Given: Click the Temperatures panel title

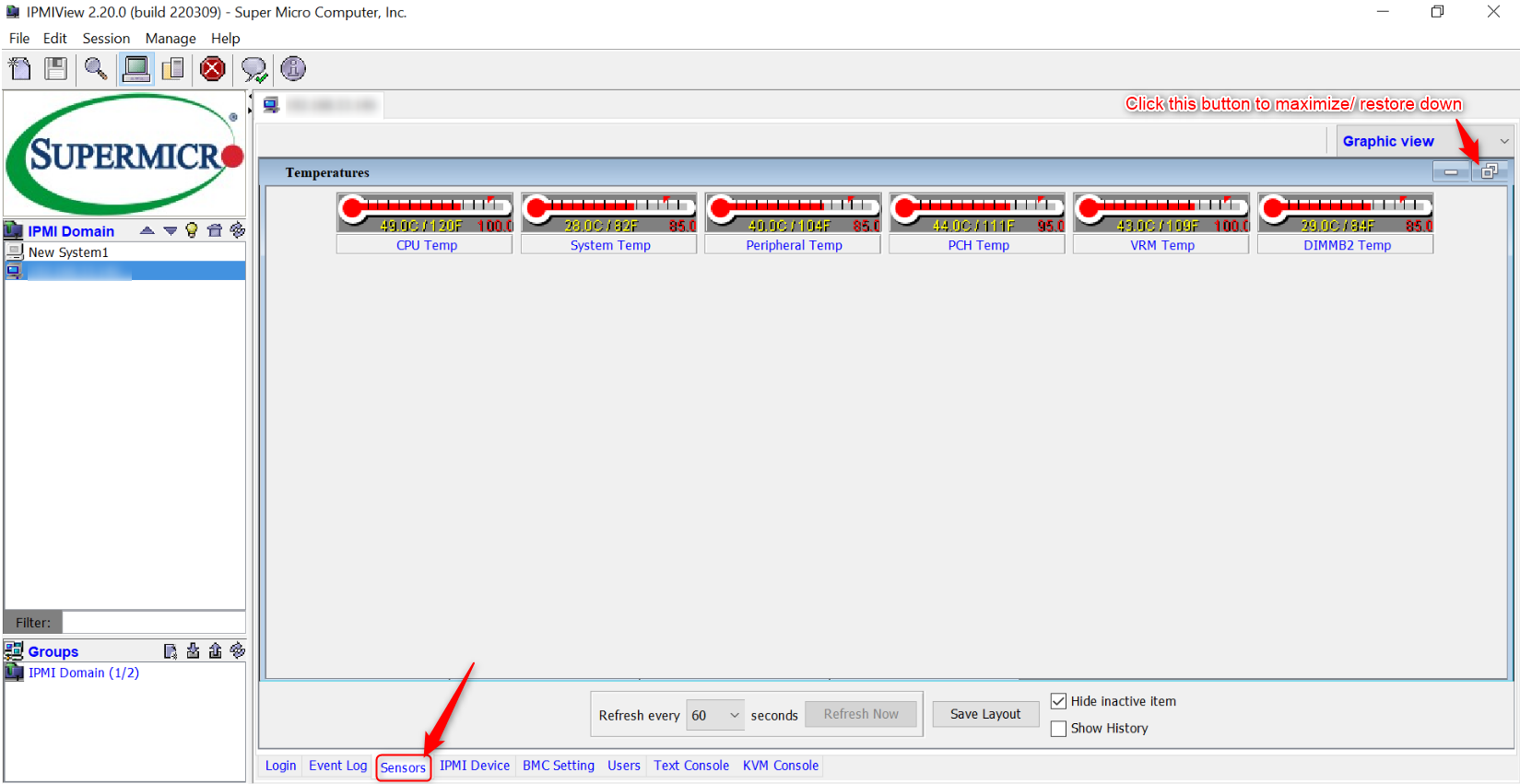Looking at the screenshot, I should pyautogui.click(x=327, y=172).
